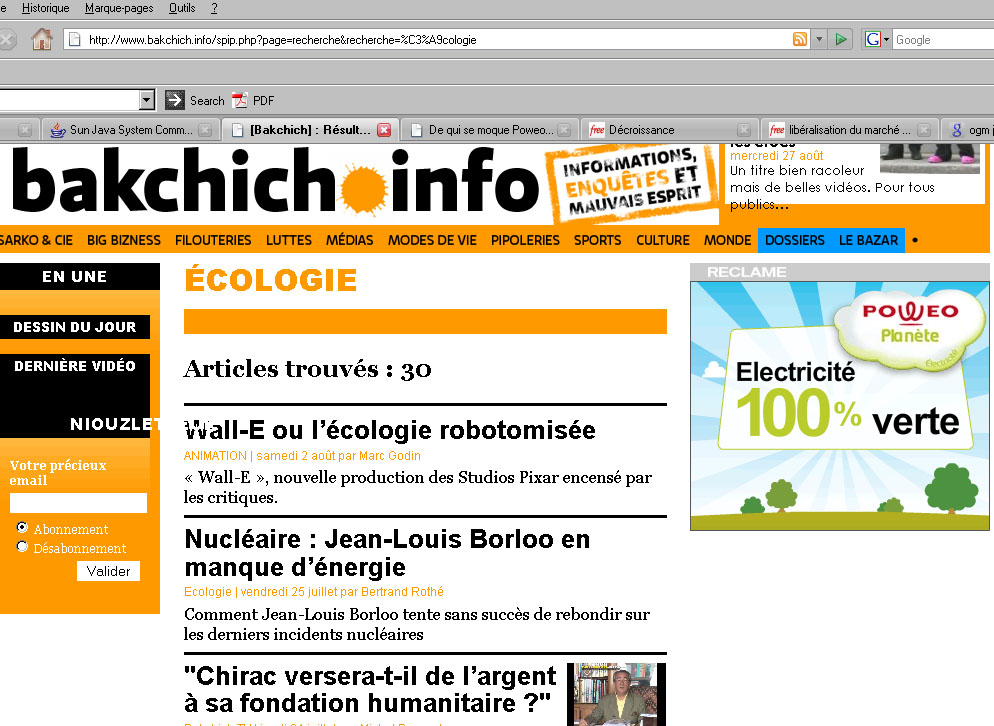The height and width of the screenshot is (726, 994).
Task: Open Wall-E ou l'écologie robotomisée article
Action: [x=390, y=431]
